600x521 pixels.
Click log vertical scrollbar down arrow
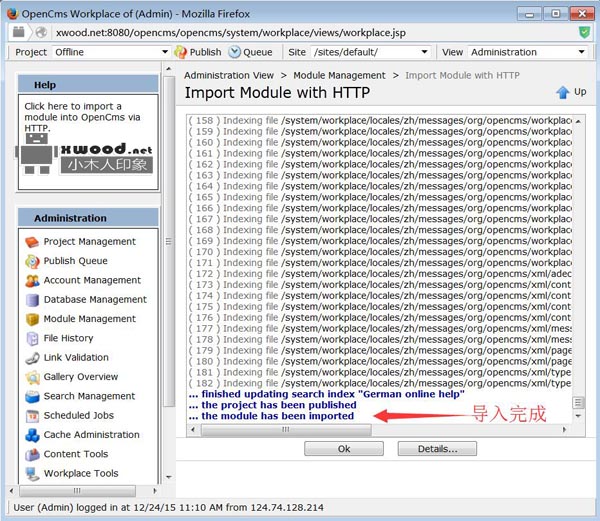578,416
